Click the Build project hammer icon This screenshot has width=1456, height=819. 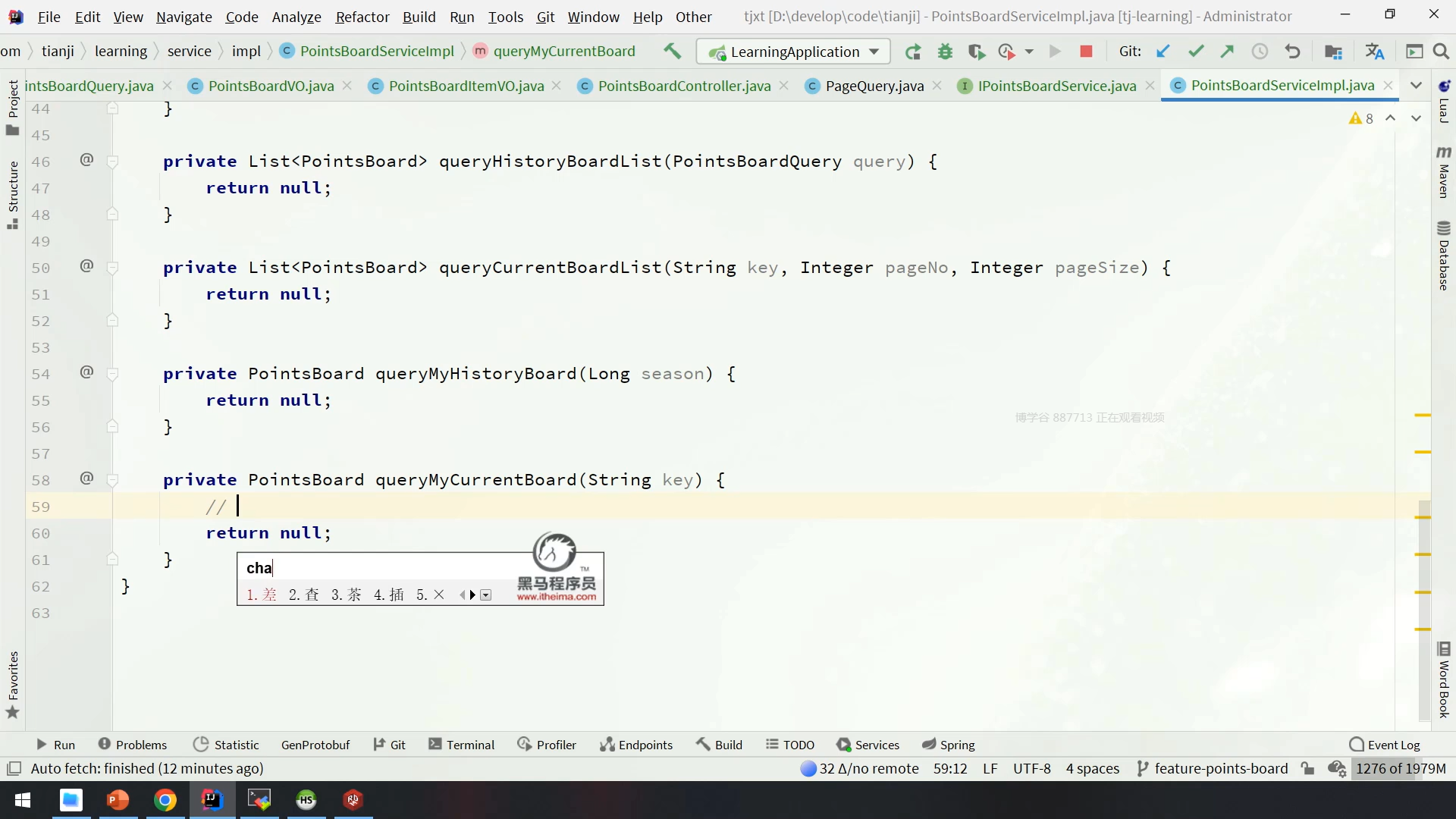[x=672, y=52]
